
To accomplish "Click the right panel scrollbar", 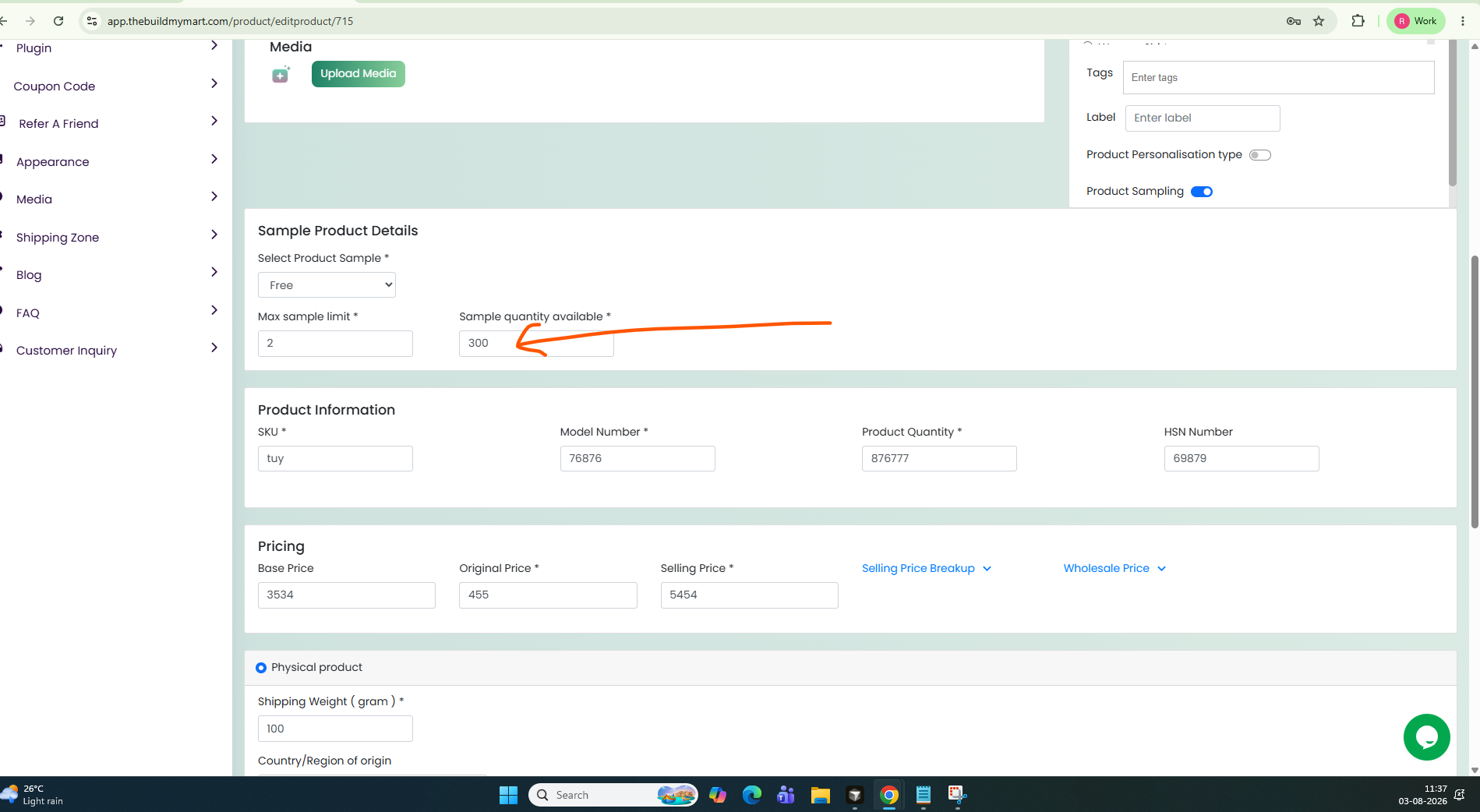I will (1452, 113).
